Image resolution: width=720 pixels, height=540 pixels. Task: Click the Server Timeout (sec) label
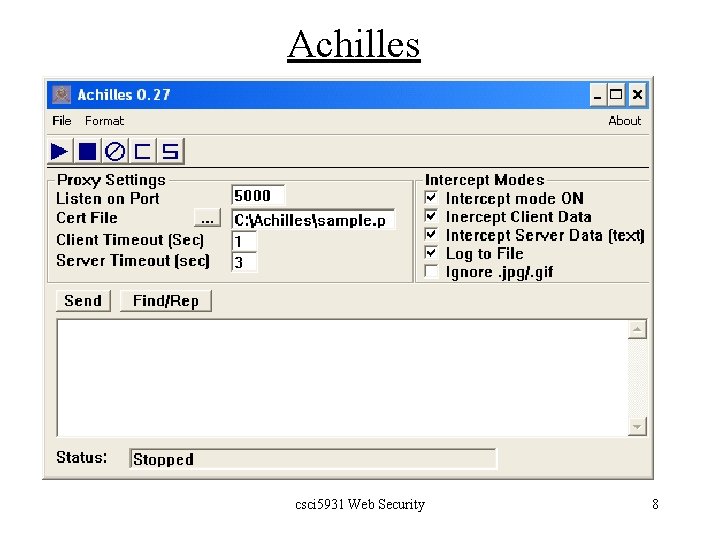click(133, 260)
